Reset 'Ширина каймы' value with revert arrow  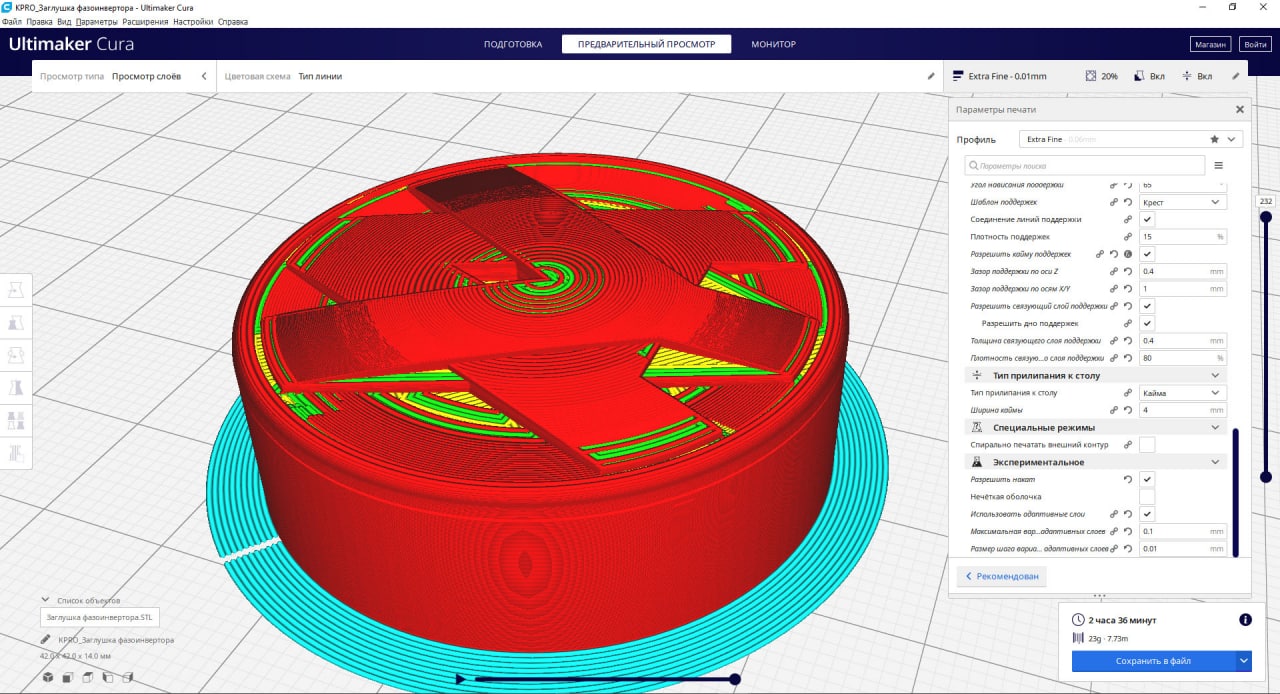click(1128, 410)
